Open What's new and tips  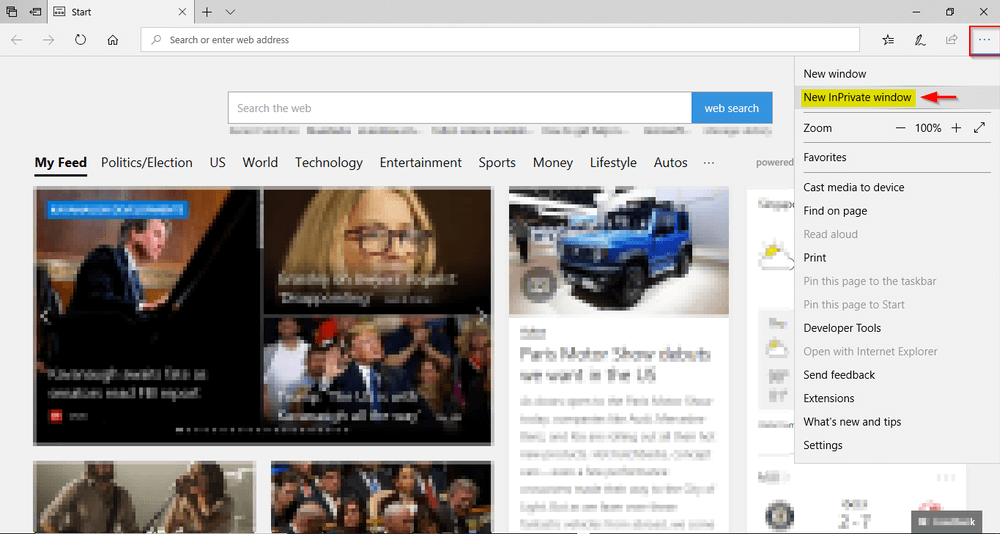(852, 422)
